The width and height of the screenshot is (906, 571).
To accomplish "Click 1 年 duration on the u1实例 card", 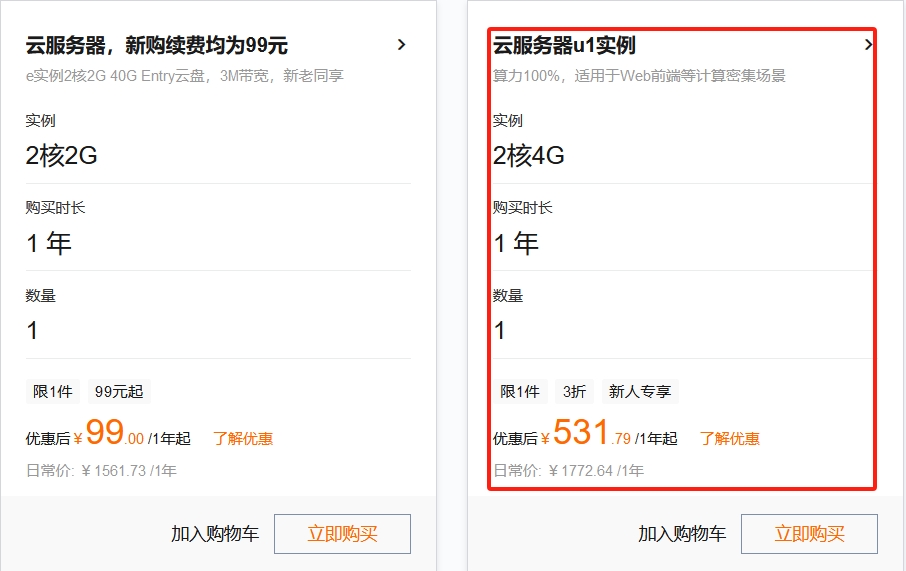I will point(515,243).
